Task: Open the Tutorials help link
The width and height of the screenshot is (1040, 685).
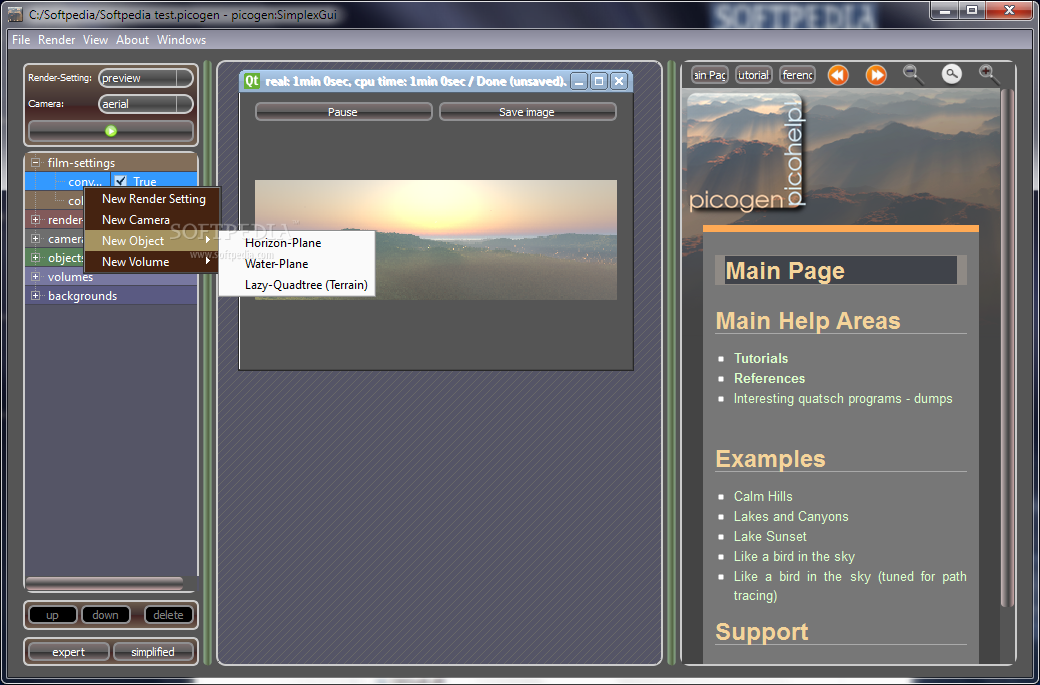Action: tap(761, 358)
